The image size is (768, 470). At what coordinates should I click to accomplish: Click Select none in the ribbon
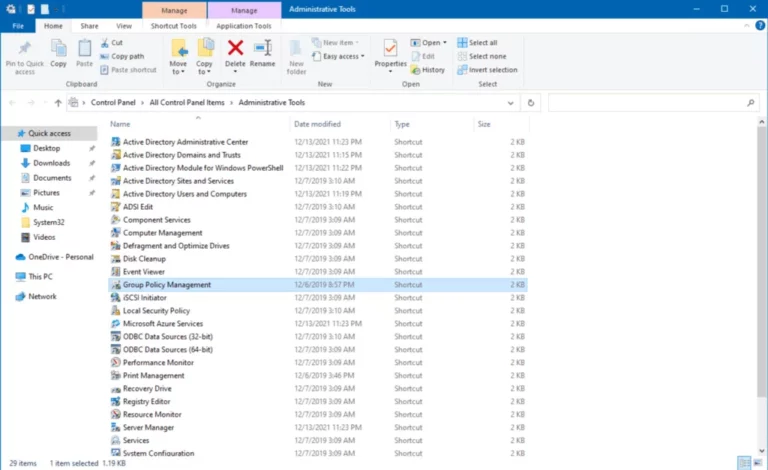(482, 56)
